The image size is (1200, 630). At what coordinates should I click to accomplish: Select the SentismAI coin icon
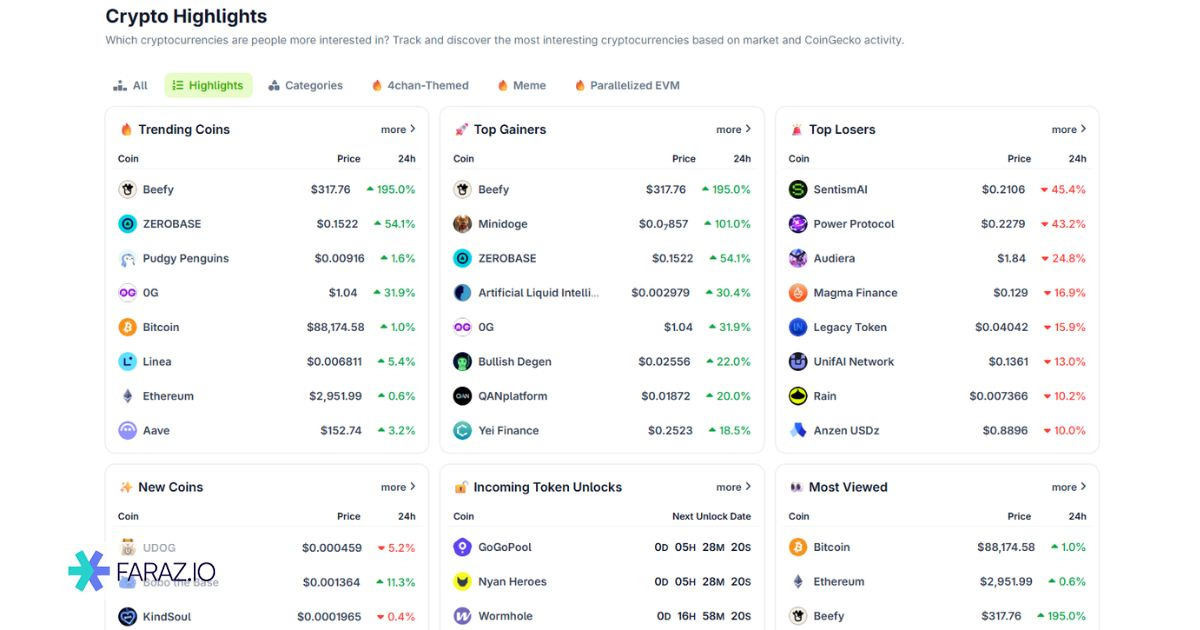[797, 190]
